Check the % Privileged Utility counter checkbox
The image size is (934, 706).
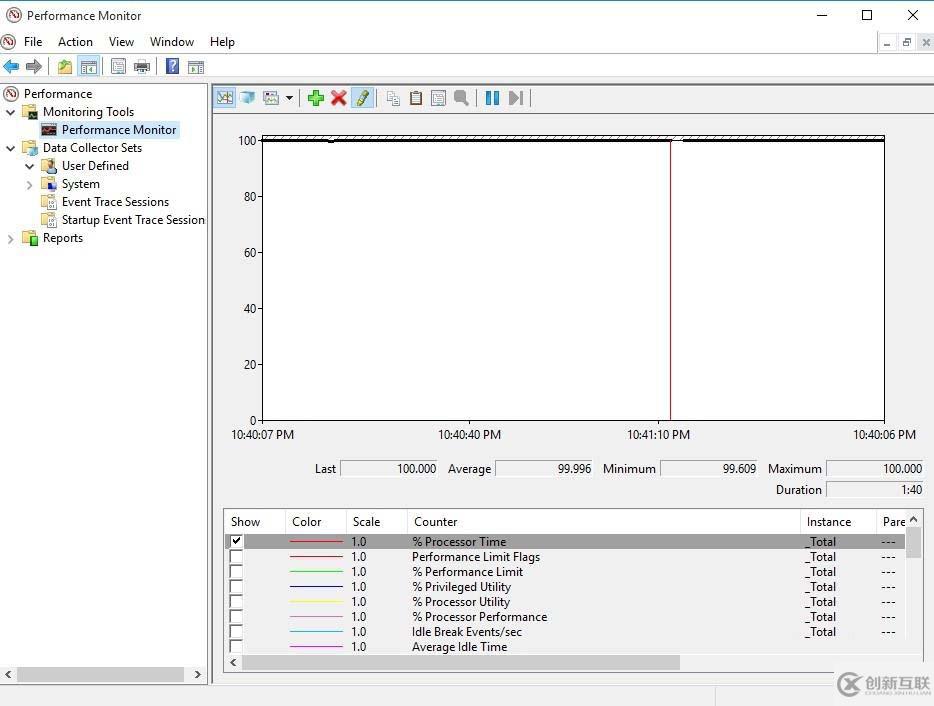pyautogui.click(x=236, y=587)
